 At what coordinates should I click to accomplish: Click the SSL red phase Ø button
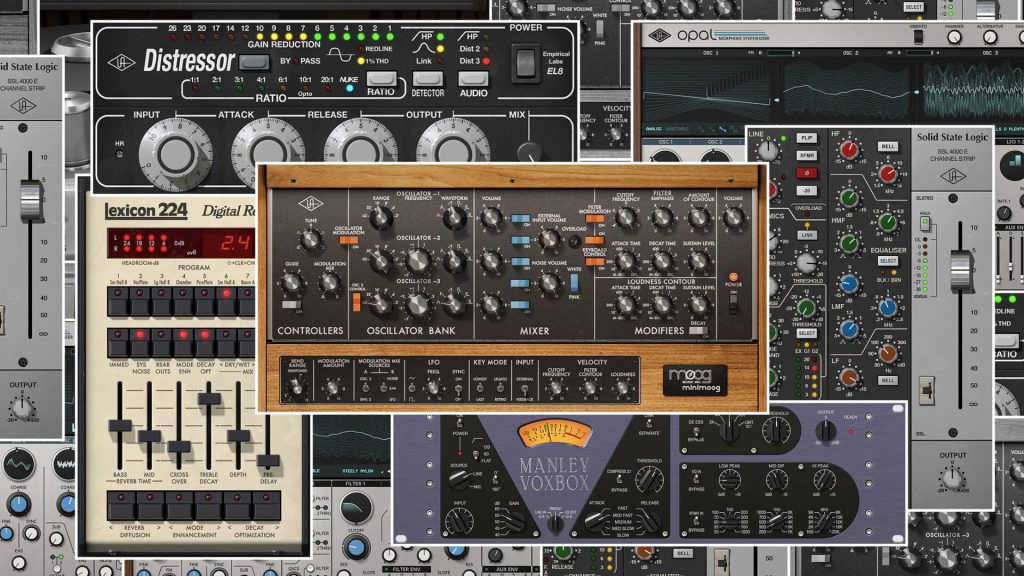[807, 173]
